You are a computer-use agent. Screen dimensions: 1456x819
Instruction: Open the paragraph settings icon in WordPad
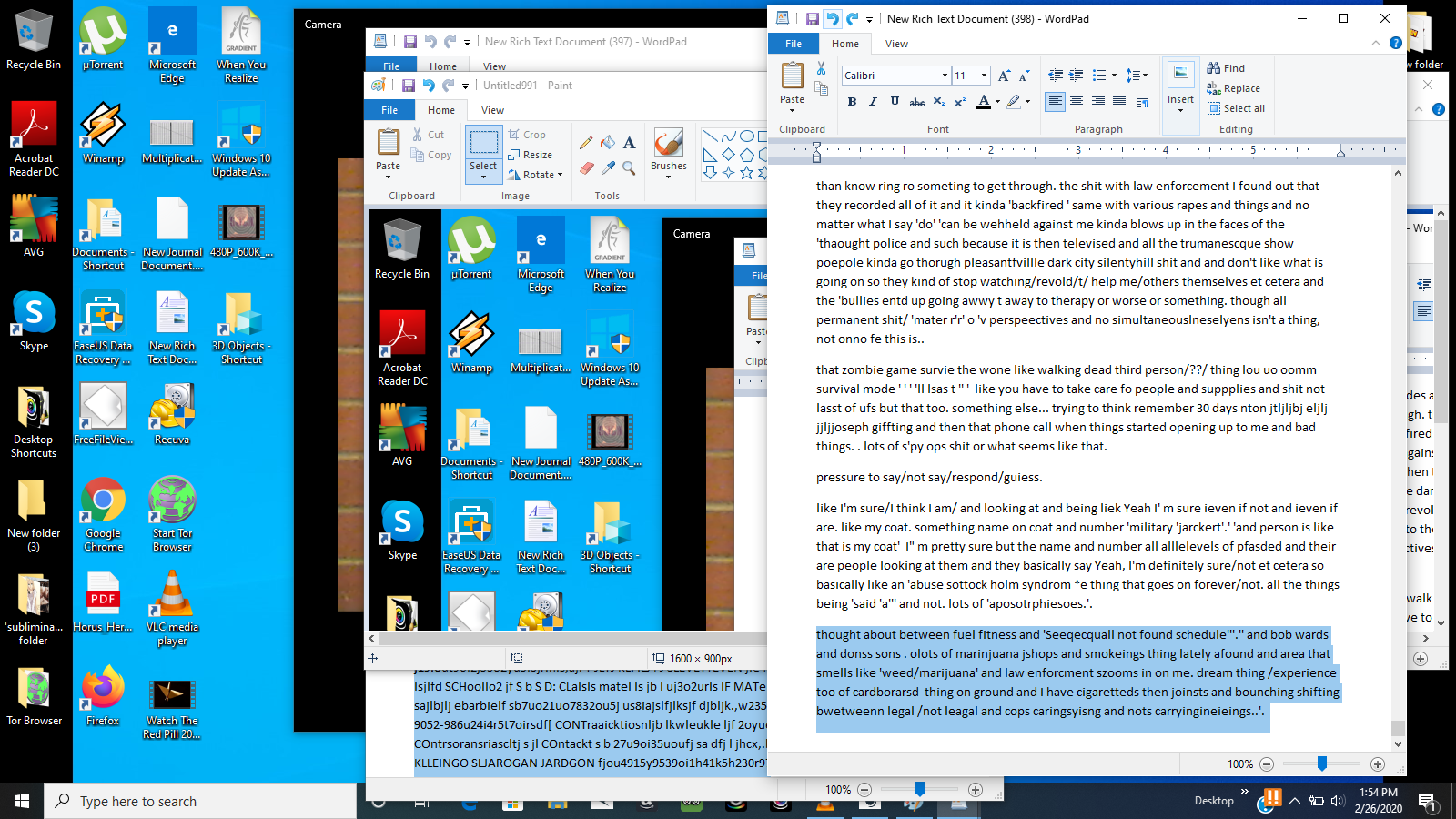tap(1143, 101)
